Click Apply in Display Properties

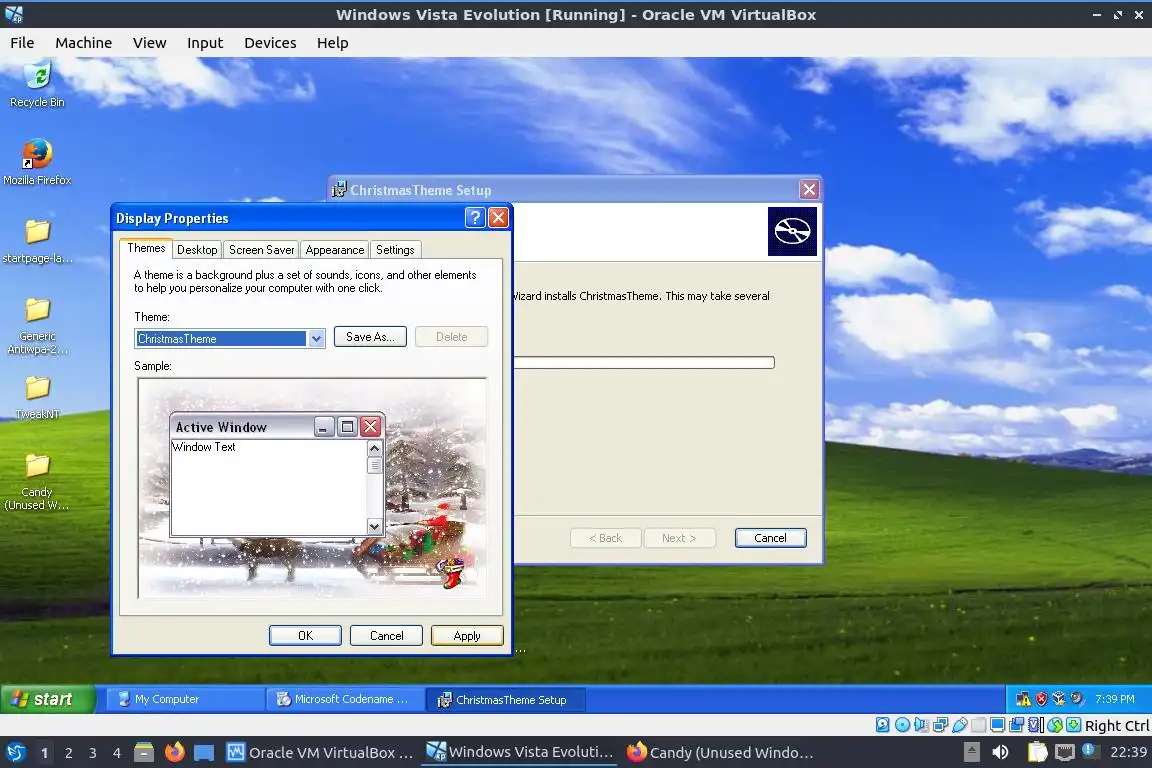click(x=467, y=636)
